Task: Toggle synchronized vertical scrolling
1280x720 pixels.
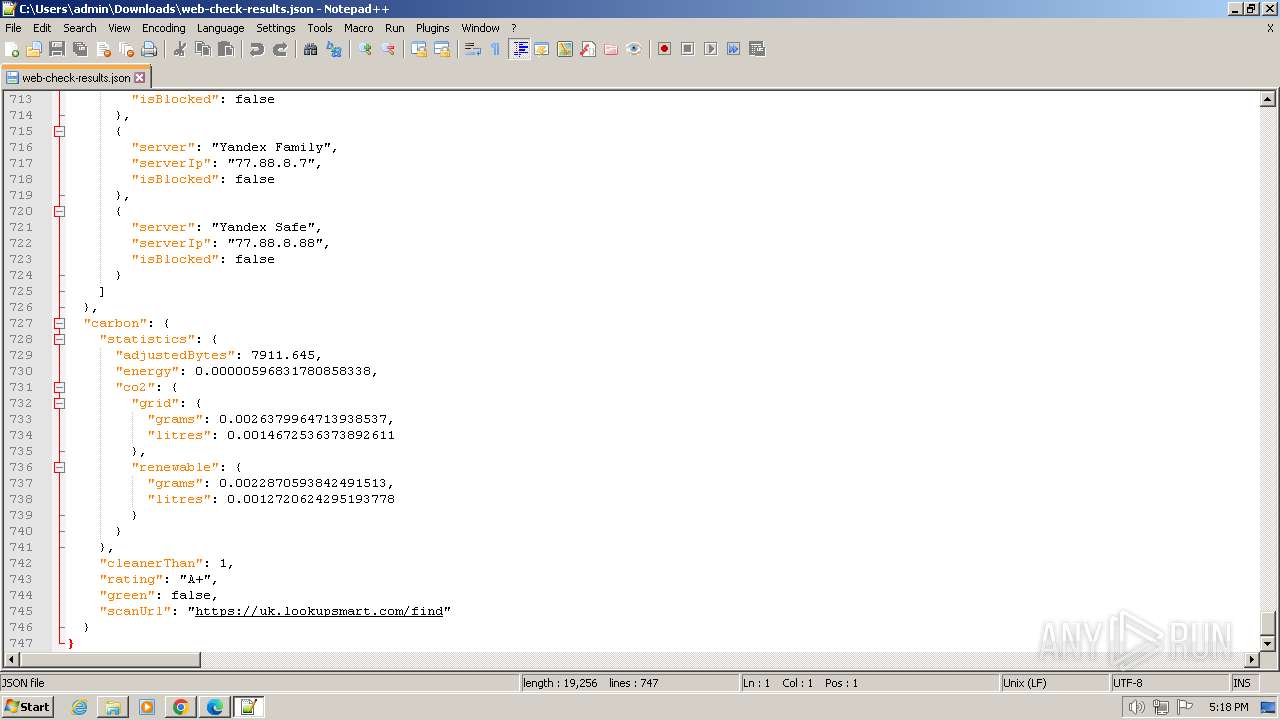Action: click(x=419, y=49)
